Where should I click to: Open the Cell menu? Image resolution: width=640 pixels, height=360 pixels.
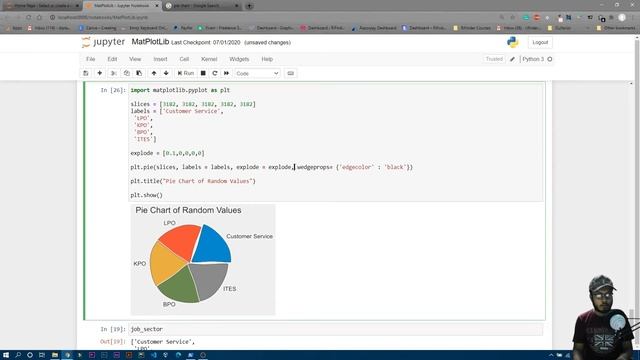(x=184, y=59)
